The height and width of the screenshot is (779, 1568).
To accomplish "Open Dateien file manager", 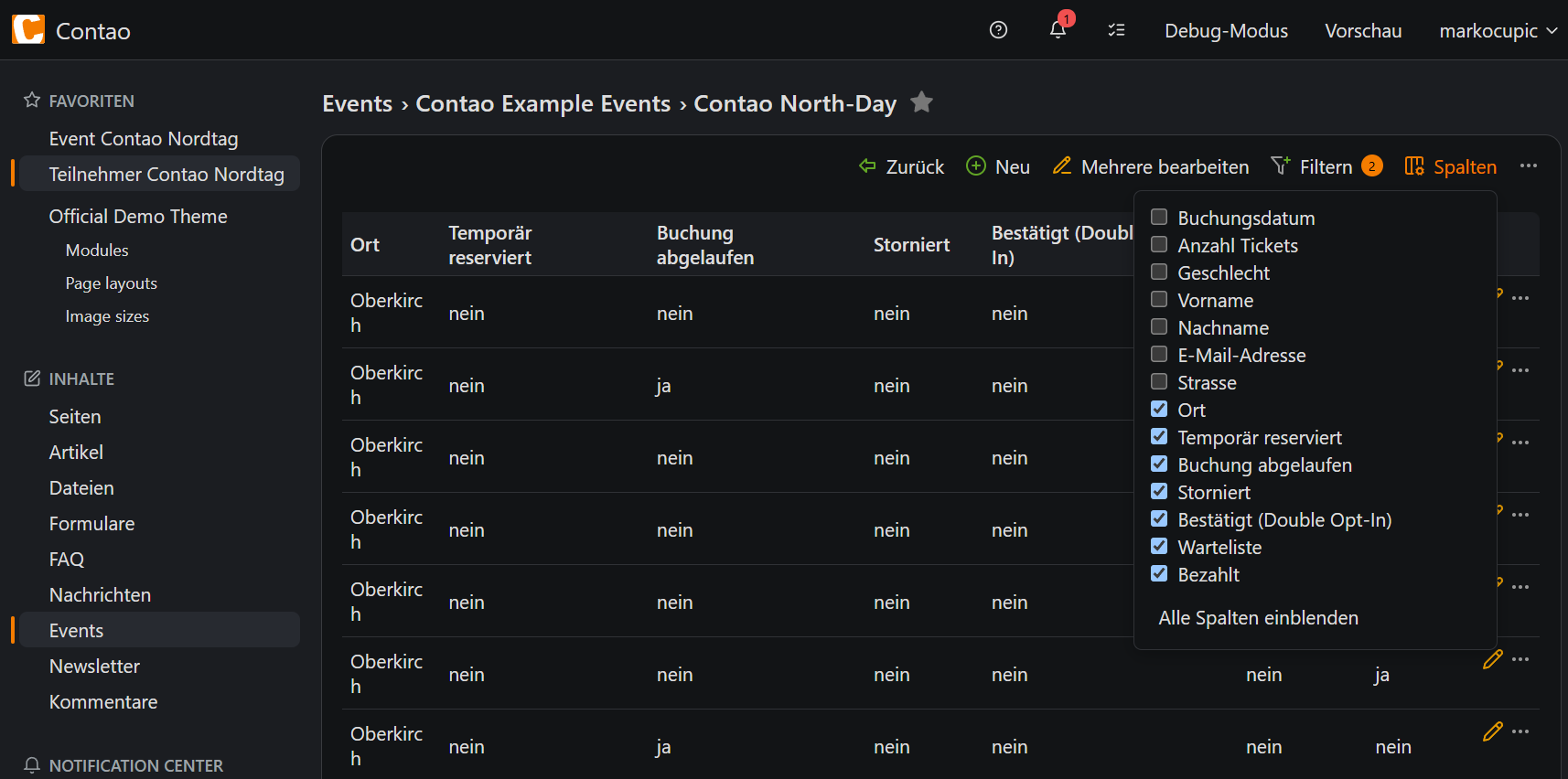I will click(81, 487).
